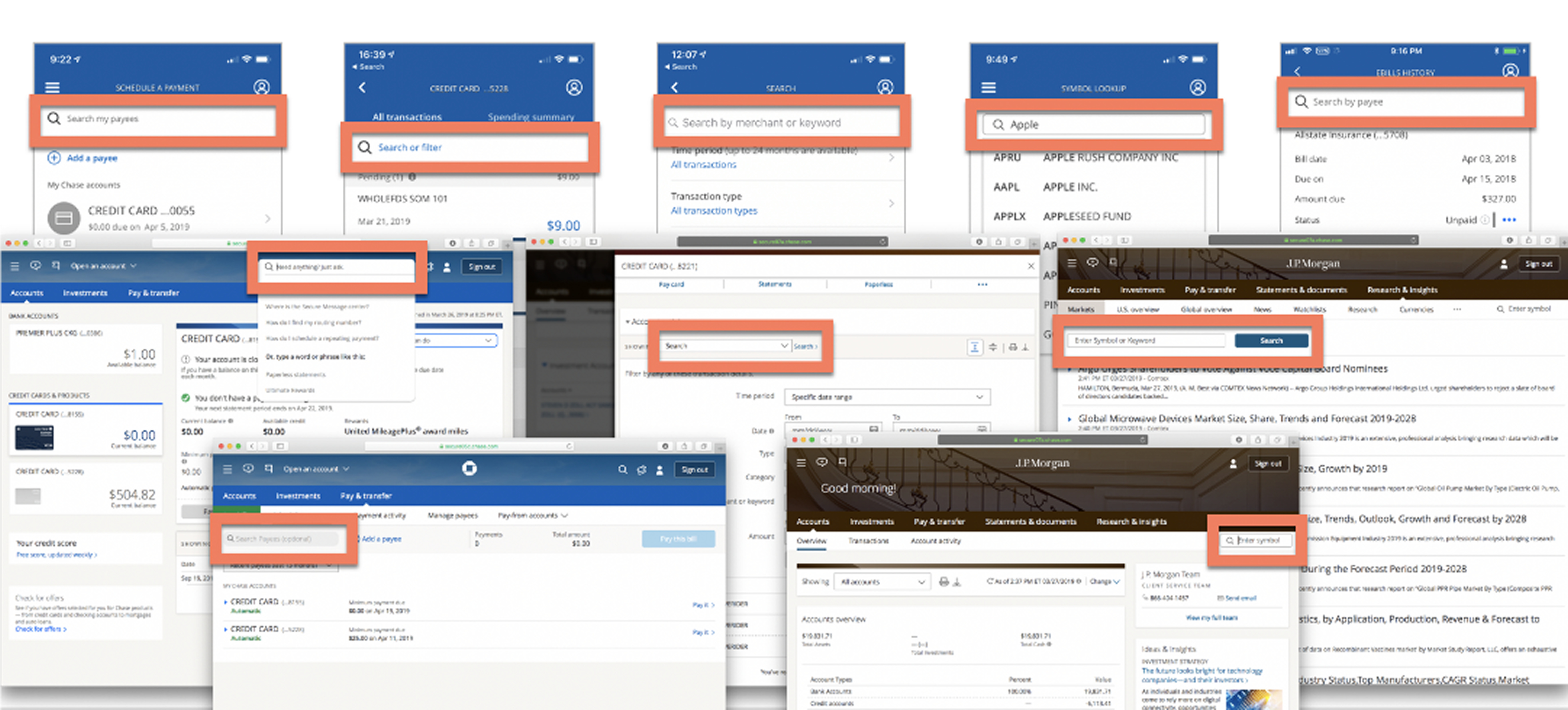Expand Pay-from accounts dropdown
Screen dimensions: 1568x710
533,515
